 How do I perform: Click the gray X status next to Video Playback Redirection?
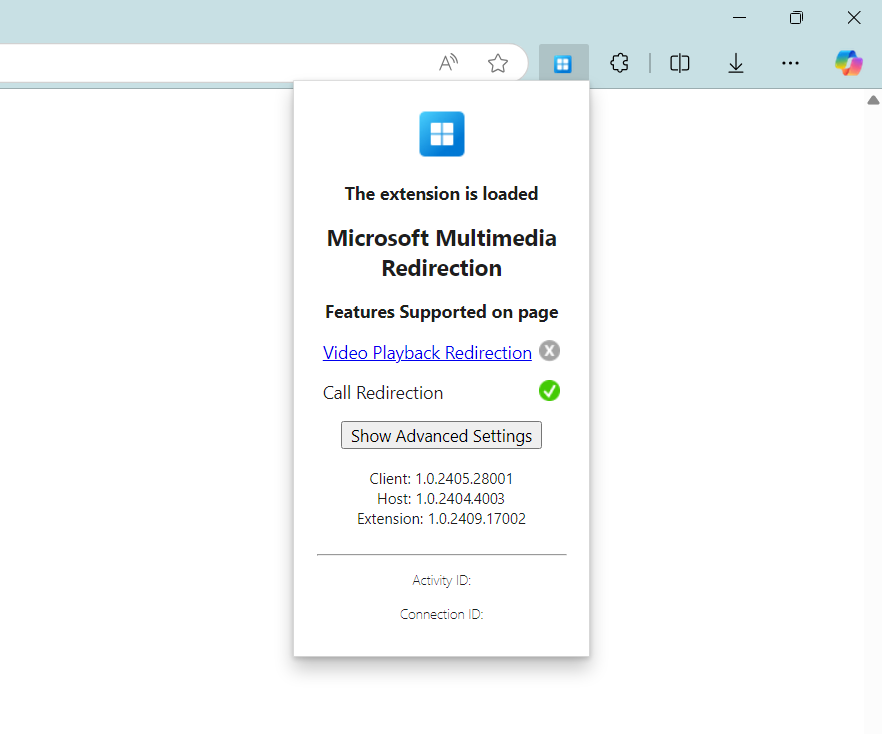pyautogui.click(x=549, y=350)
